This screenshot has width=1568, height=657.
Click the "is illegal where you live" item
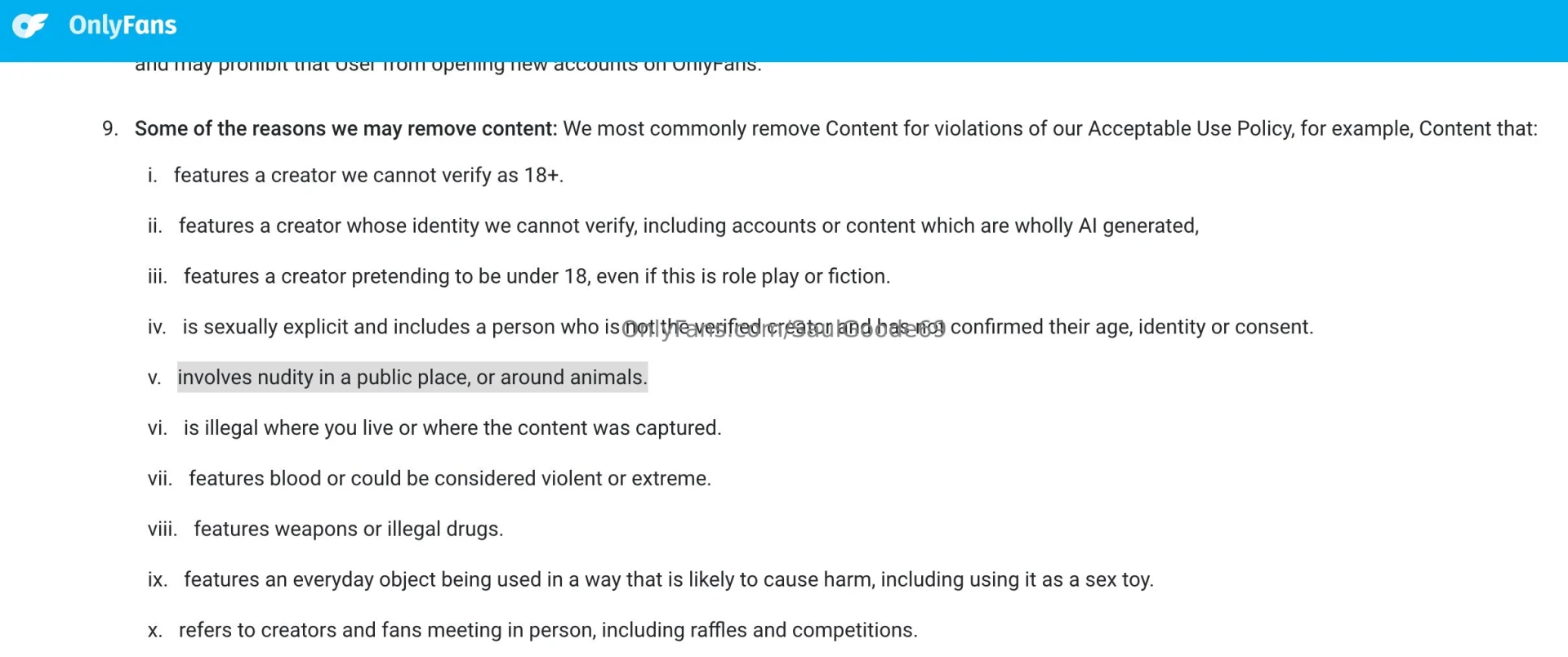click(452, 428)
